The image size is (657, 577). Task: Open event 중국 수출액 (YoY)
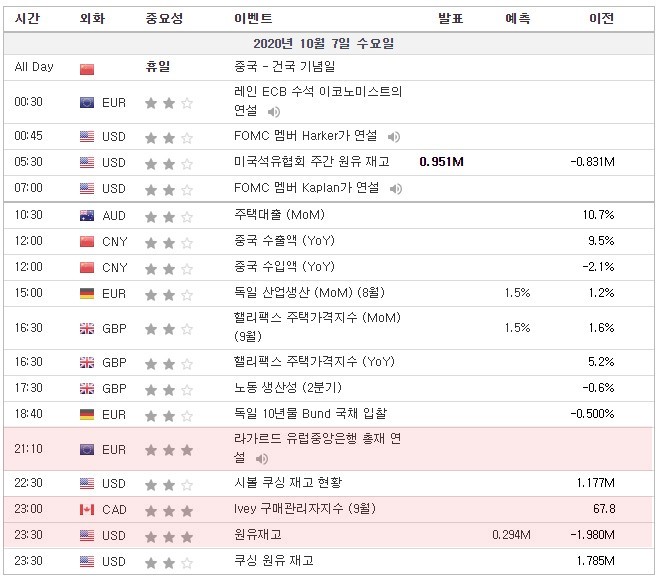pyautogui.click(x=284, y=241)
